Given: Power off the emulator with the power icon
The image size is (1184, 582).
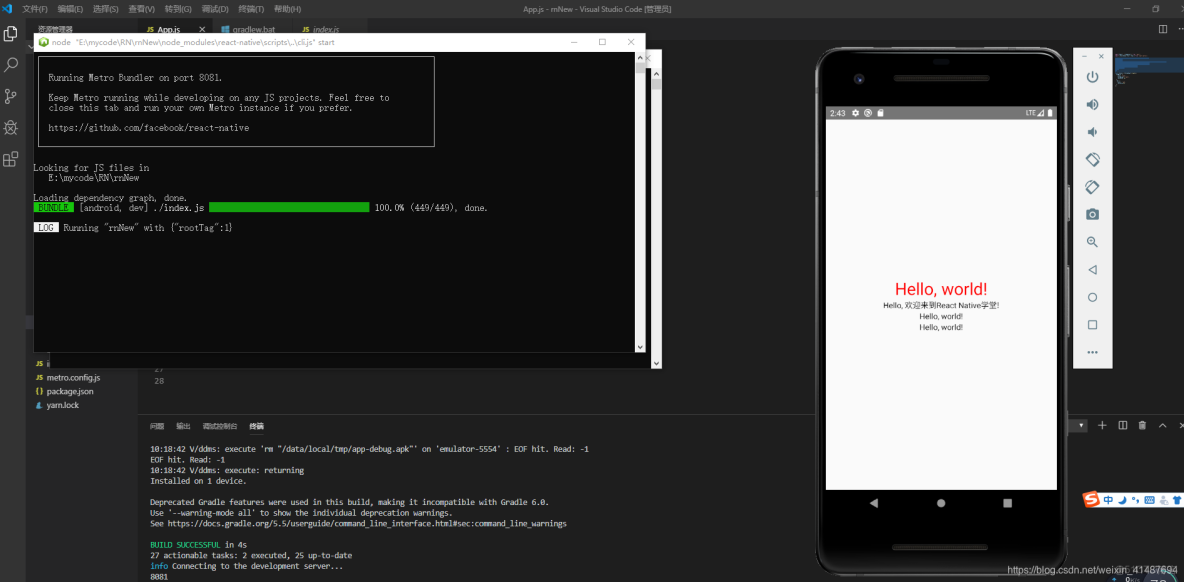Looking at the screenshot, I should 1092,76.
